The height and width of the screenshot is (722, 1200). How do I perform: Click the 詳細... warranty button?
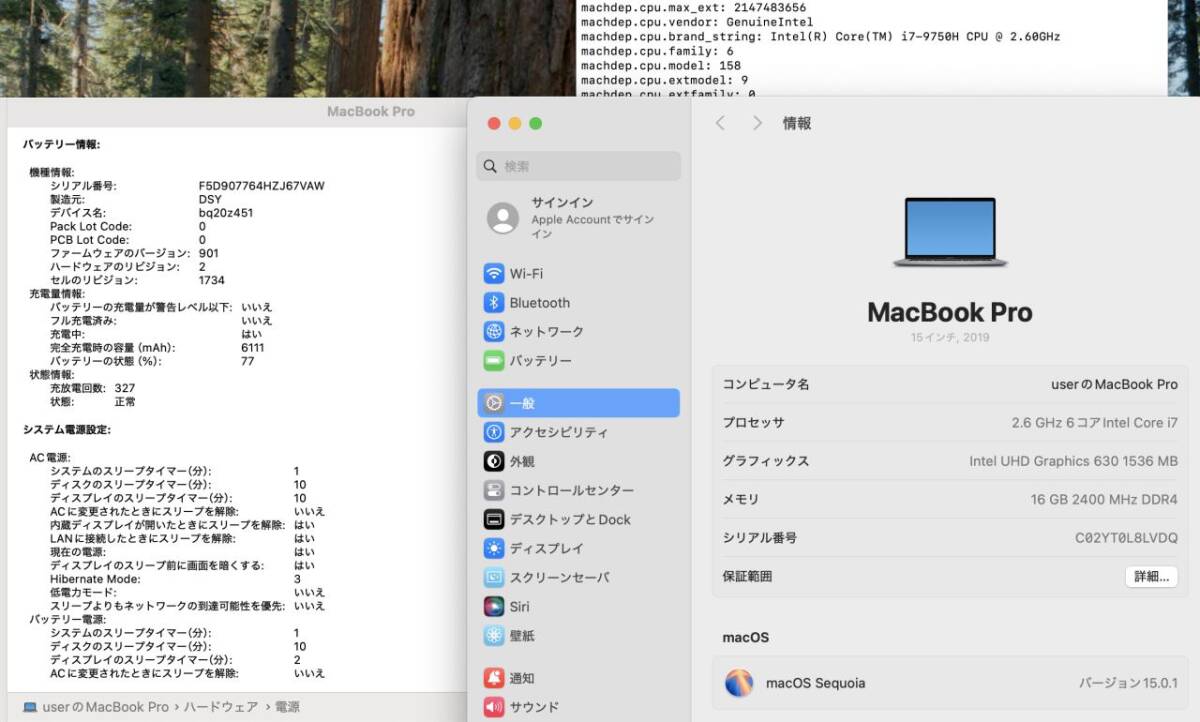[1150, 577]
